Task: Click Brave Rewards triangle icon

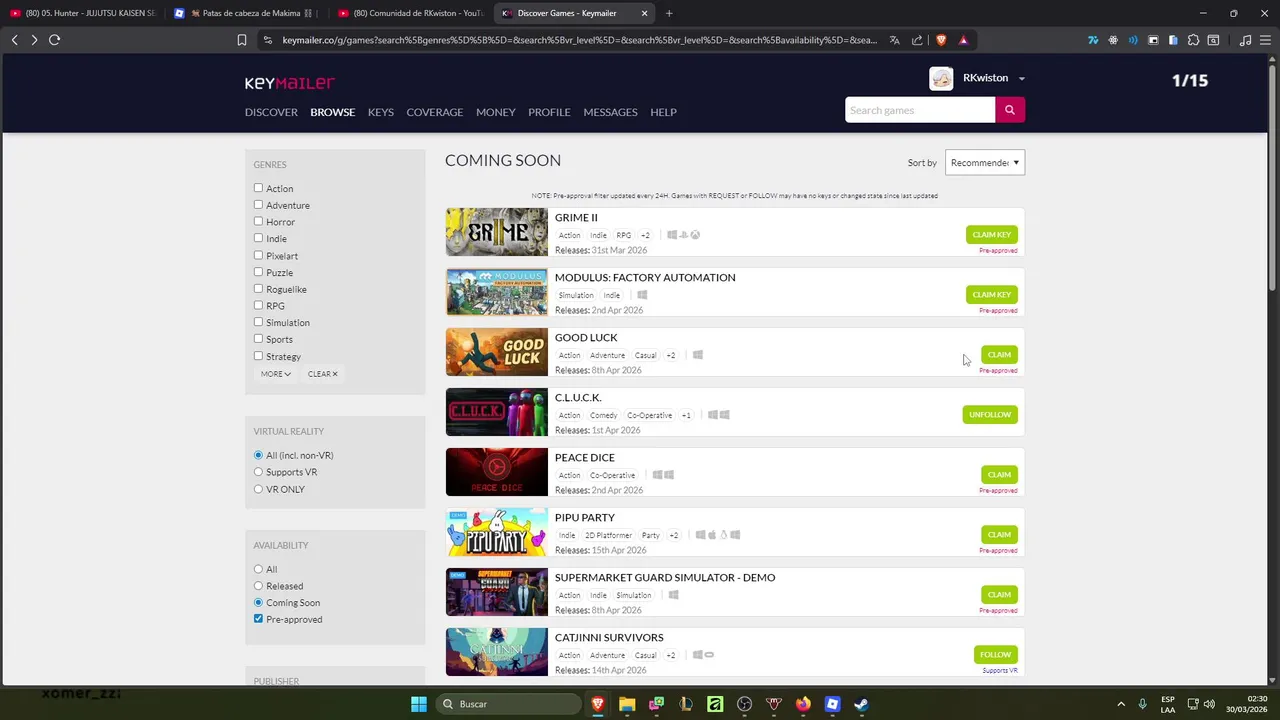Action: (x=963, y=40)
